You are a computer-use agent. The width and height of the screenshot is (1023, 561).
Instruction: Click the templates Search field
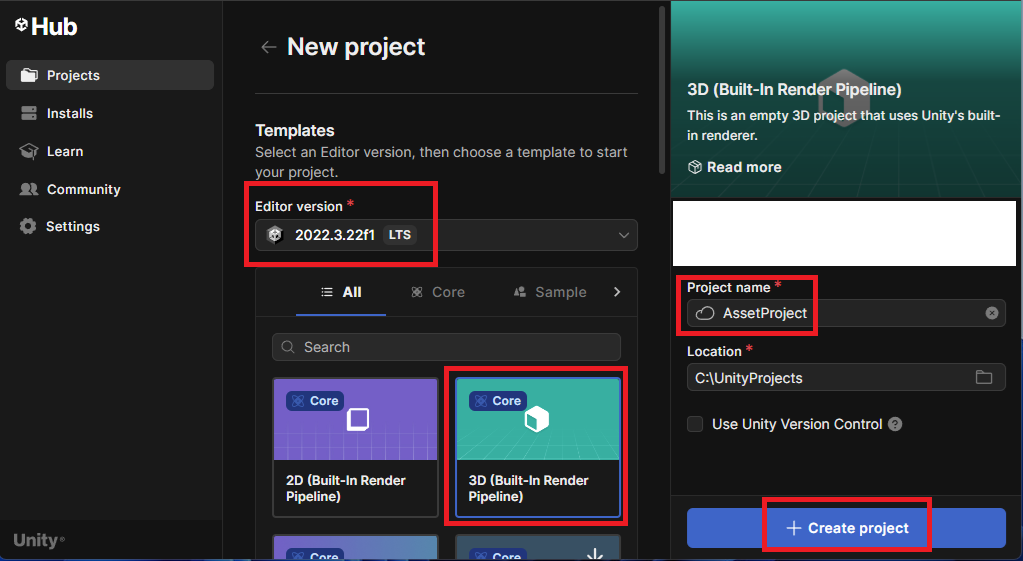point(446,347)
